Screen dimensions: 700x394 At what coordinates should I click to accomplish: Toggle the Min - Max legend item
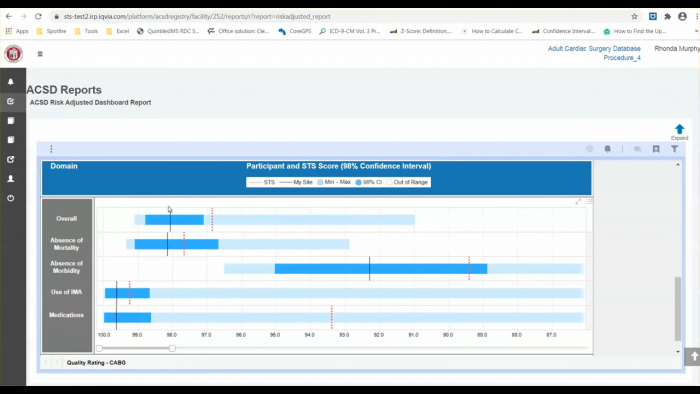pos(334,182)
